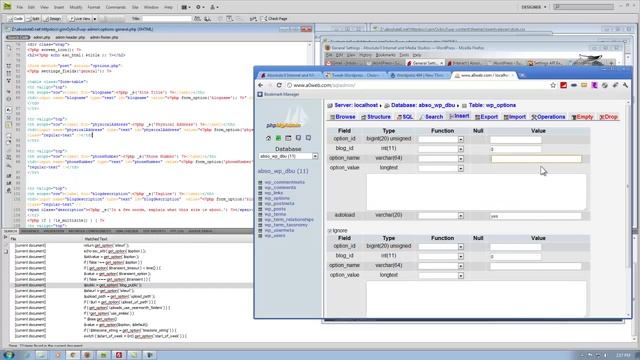Screen dimensions: 640x360
Task: Open the Export tab
Action: [x=486, y=117]
